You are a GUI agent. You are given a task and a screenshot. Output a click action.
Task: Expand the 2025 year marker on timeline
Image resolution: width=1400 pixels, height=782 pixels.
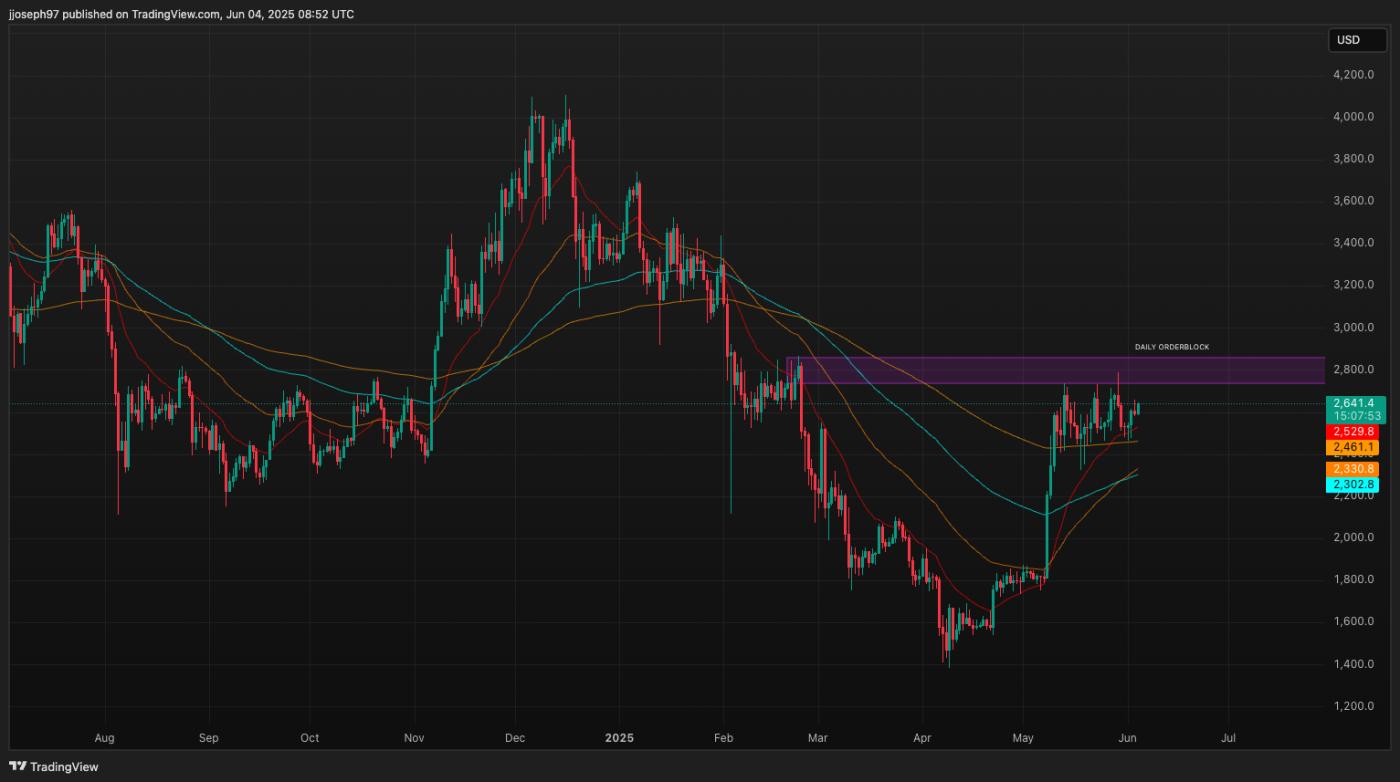click(x=617, y=738)
